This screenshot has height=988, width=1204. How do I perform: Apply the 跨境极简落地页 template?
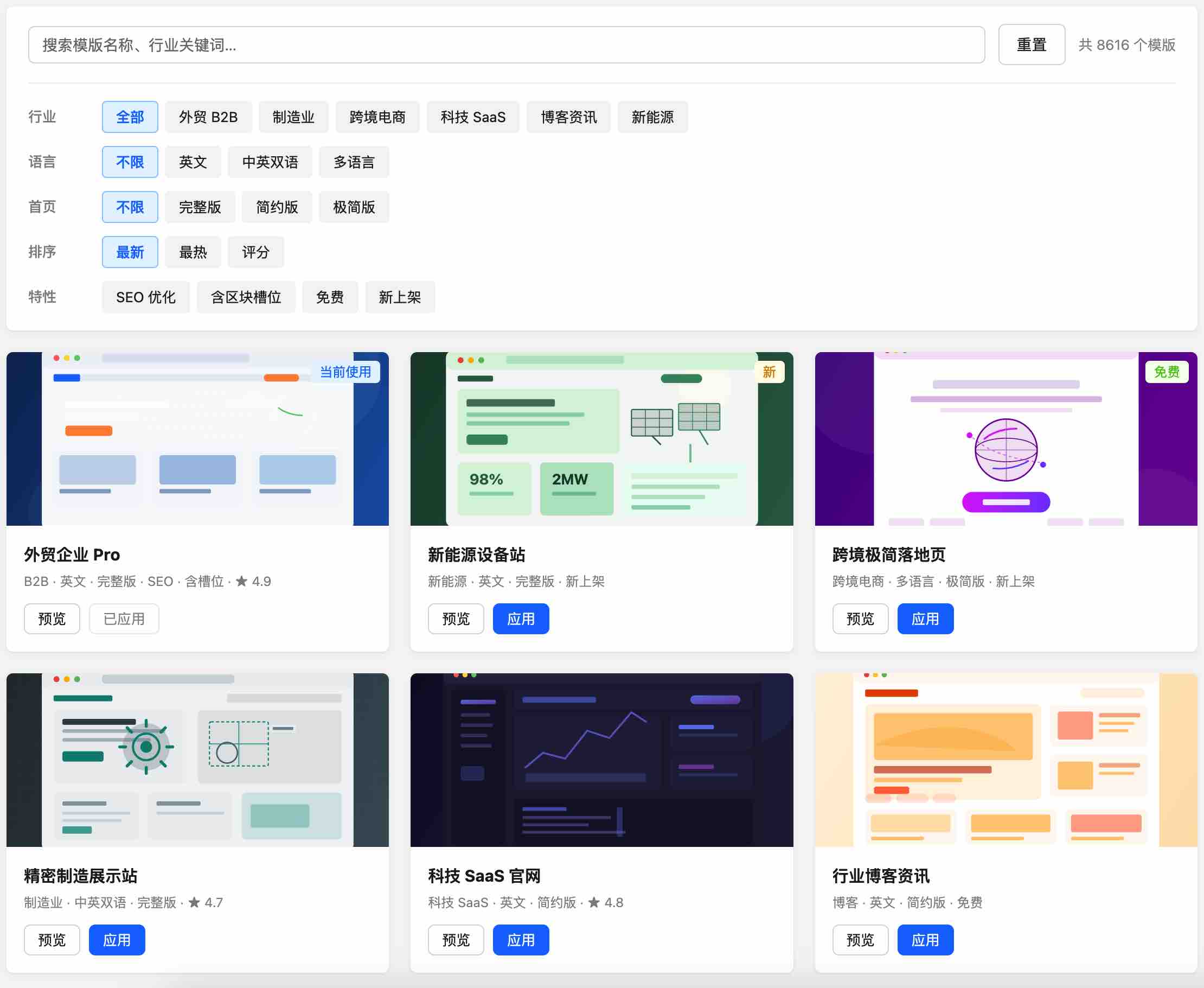(x=925, y=619)
